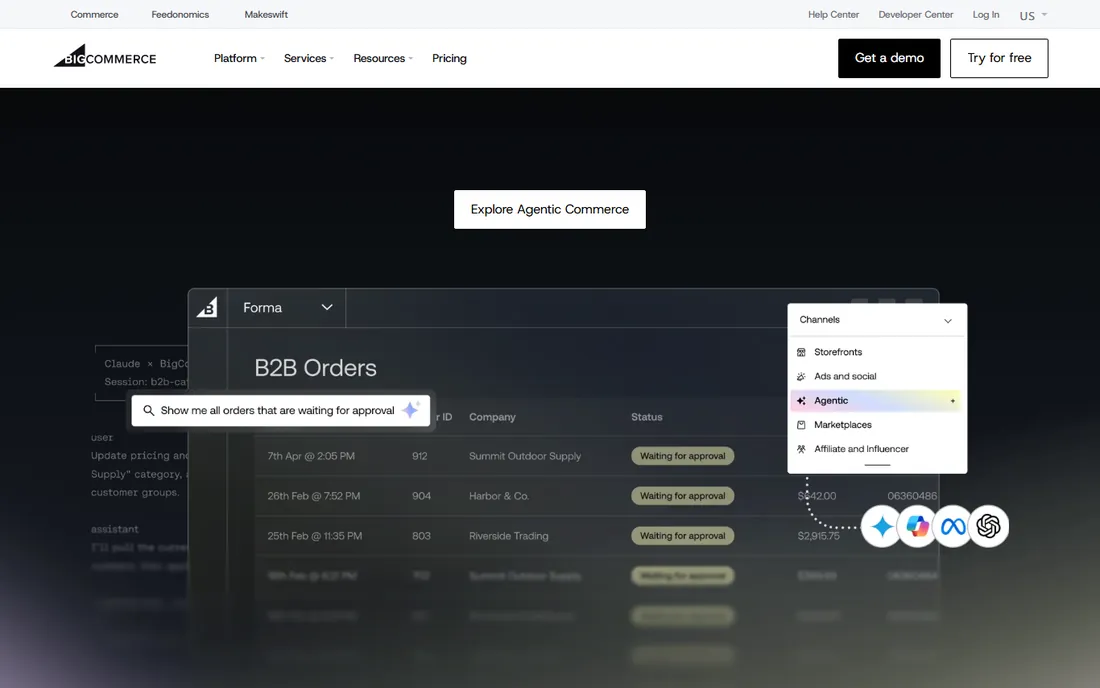Open the Services dropdown menu
The width and height of the screenshot is (1100, 688).
point(309,58)
